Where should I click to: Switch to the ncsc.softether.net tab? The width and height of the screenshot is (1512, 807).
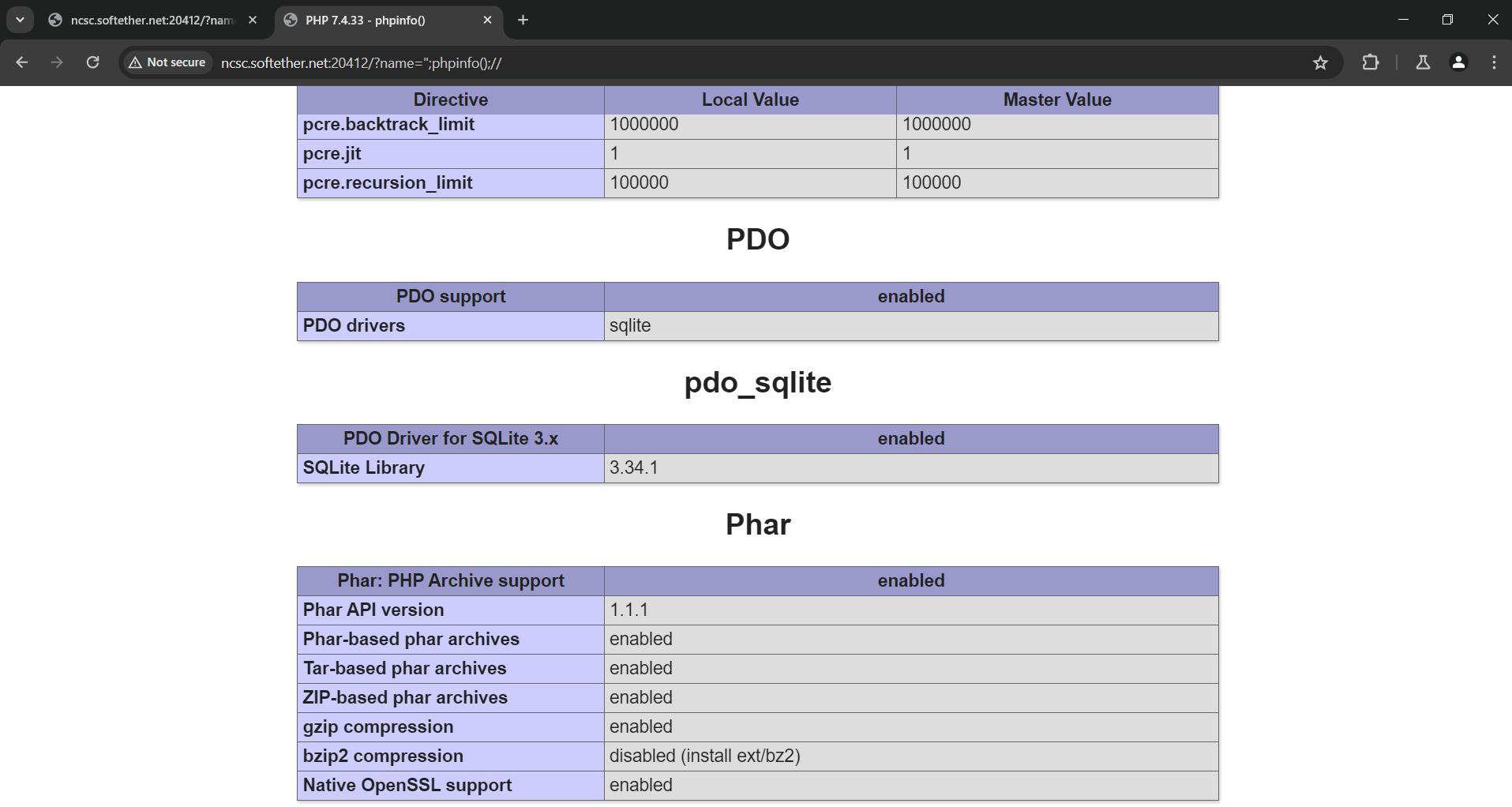tap(150, 20)
